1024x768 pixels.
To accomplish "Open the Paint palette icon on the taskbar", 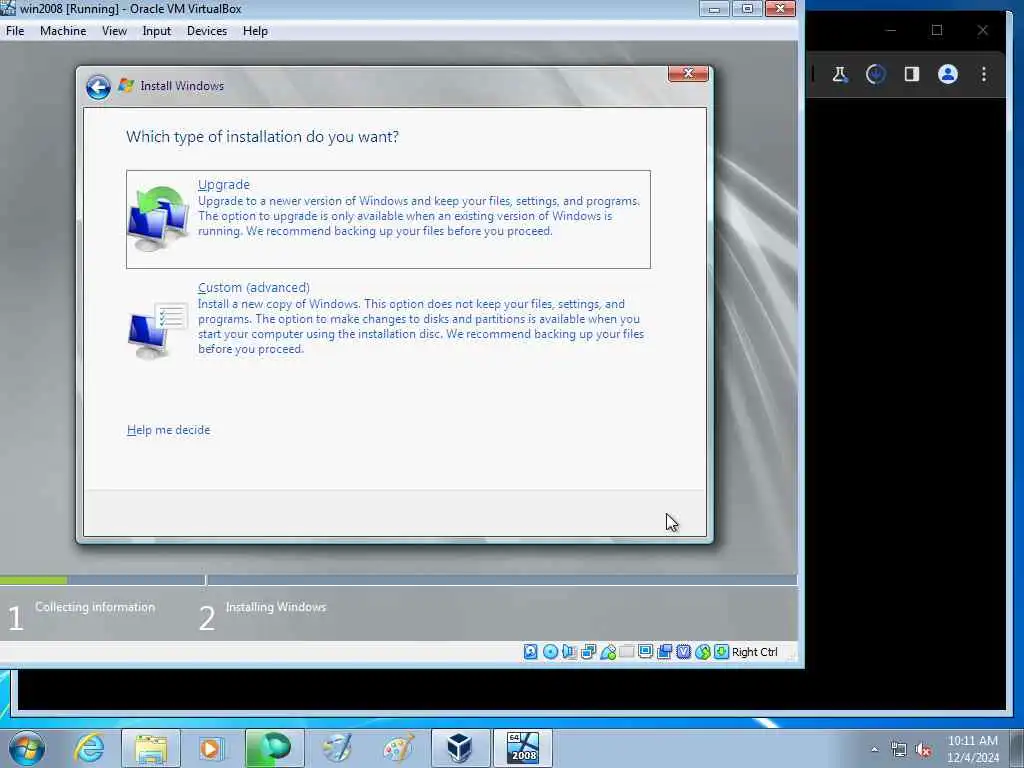I will (x=398, y=748).
